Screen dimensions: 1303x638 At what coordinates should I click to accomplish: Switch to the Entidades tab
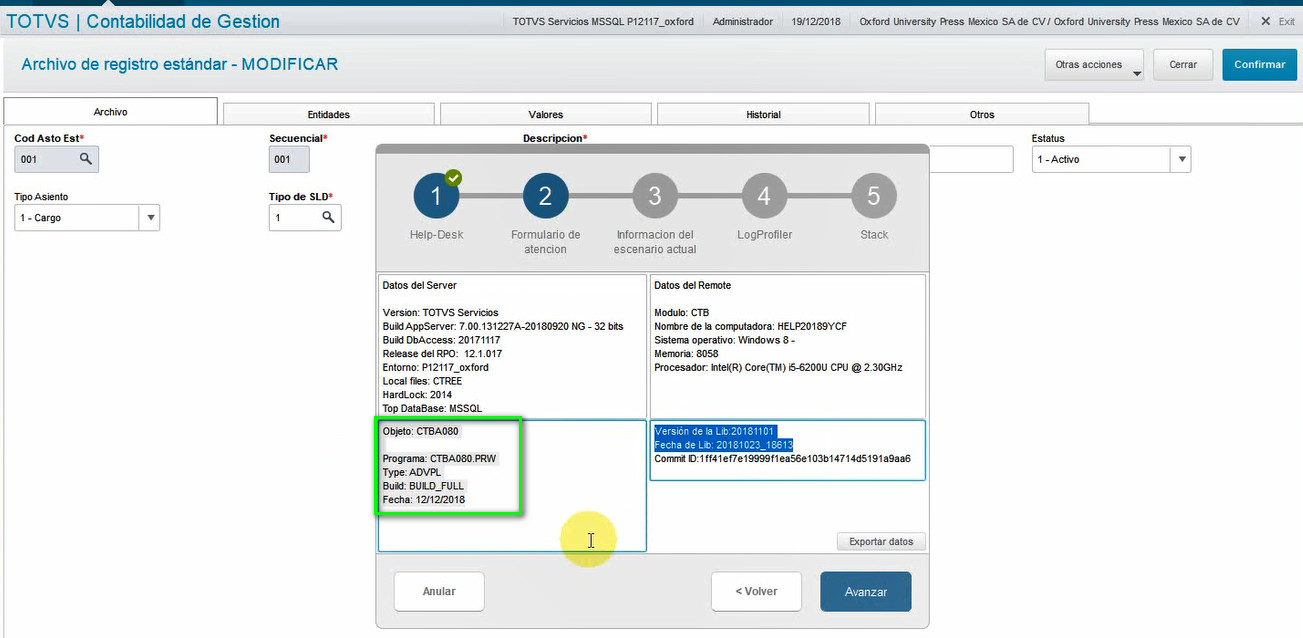[329, 114]
